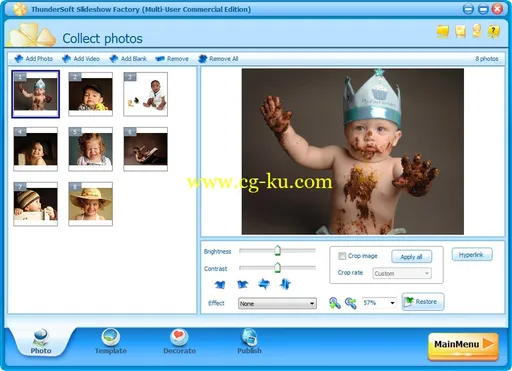Select photo thumbnail 2 with capped boy
512x371 pixels.
coord(90,94)
